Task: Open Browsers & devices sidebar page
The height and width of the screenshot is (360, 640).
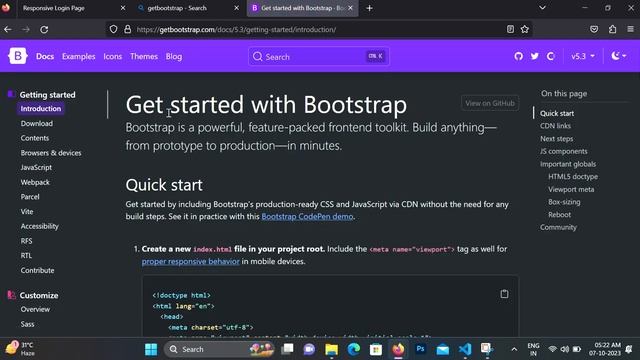Action: click(x=51, y=153)
